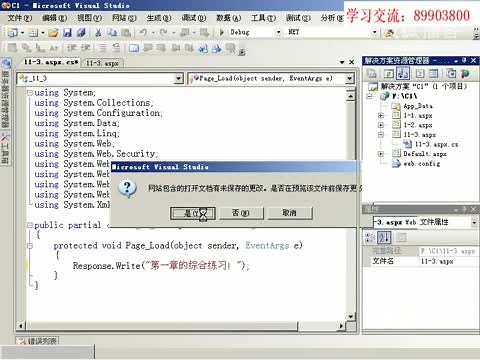This screenshot has height=360, width=480.
Task: Click View Designer icon in Solution Explorer
Action: click(x=434, y=73)
